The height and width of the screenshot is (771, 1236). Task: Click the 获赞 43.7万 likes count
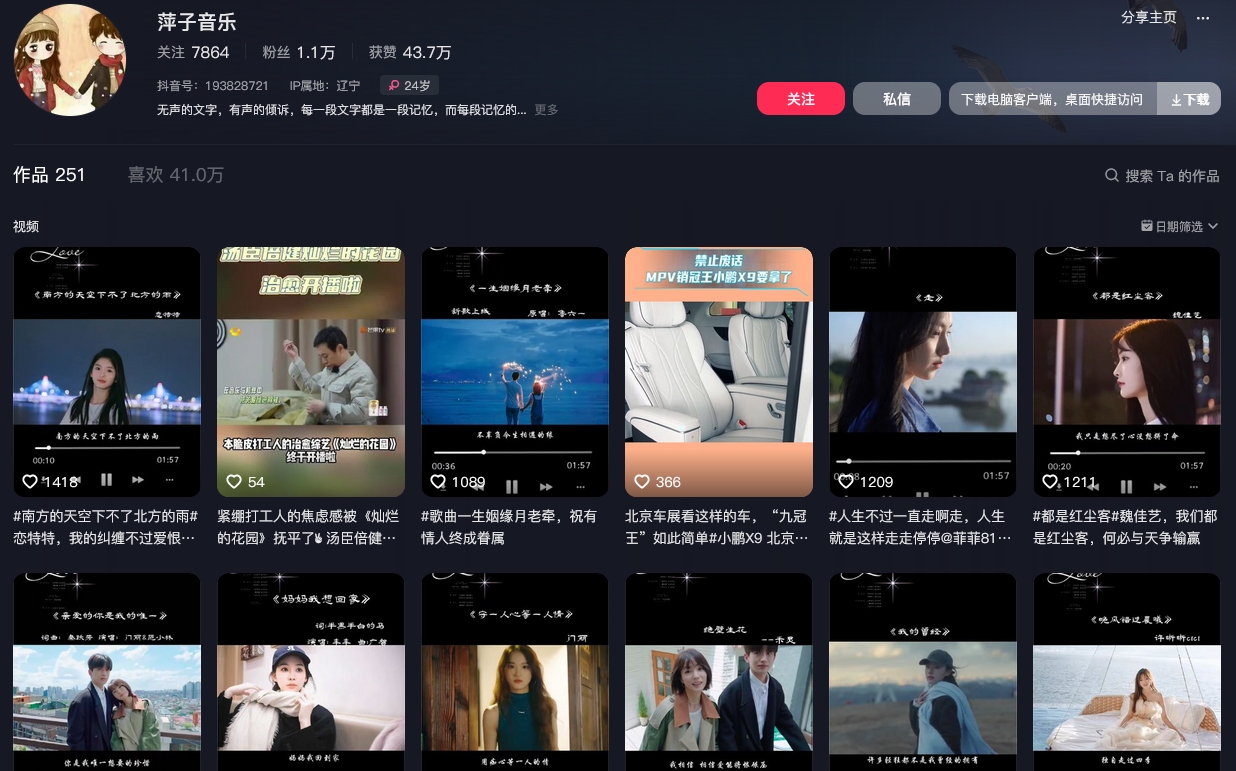pos(410,52)
